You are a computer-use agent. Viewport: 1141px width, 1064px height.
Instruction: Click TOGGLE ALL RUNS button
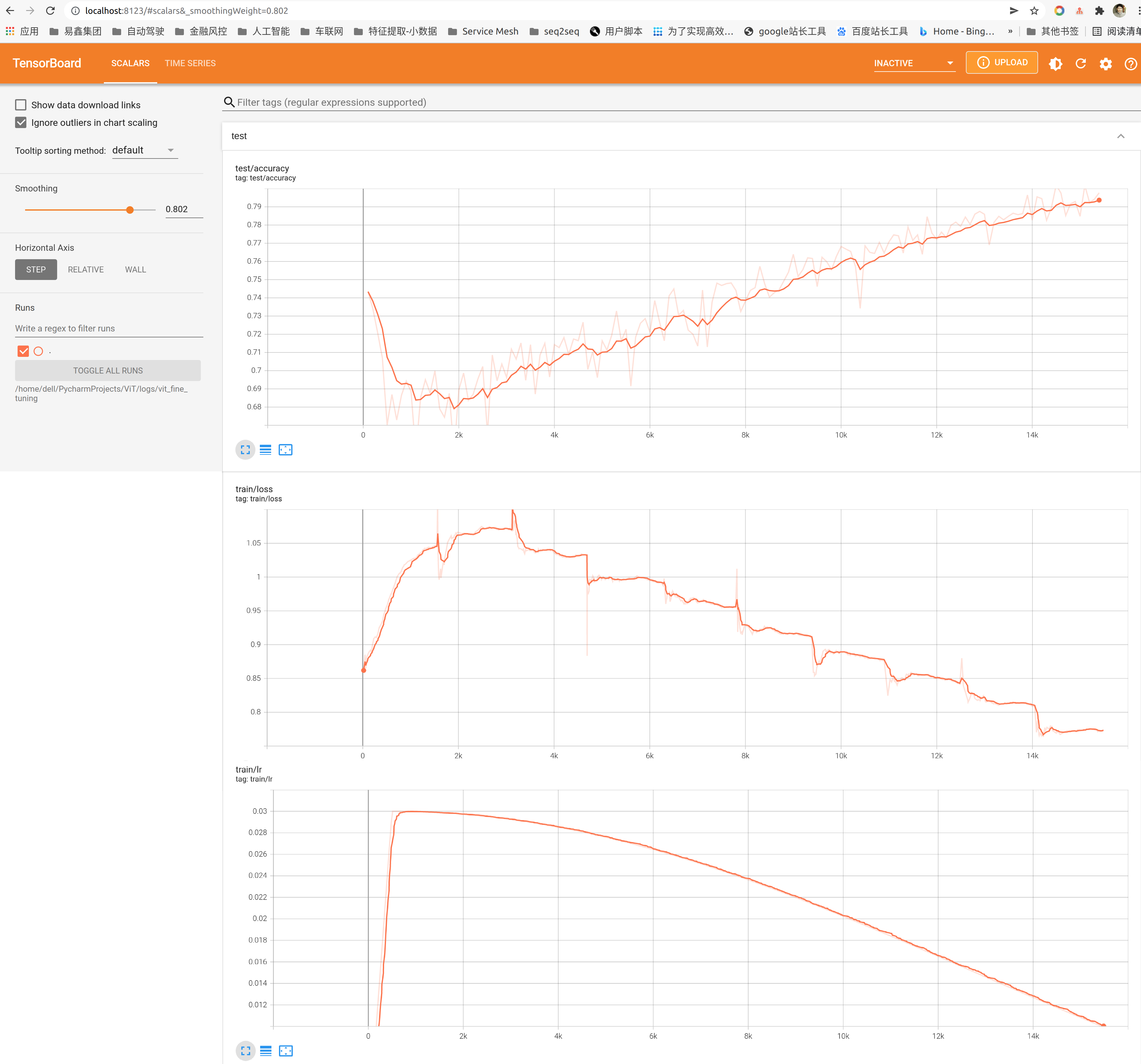coord(108,370)
